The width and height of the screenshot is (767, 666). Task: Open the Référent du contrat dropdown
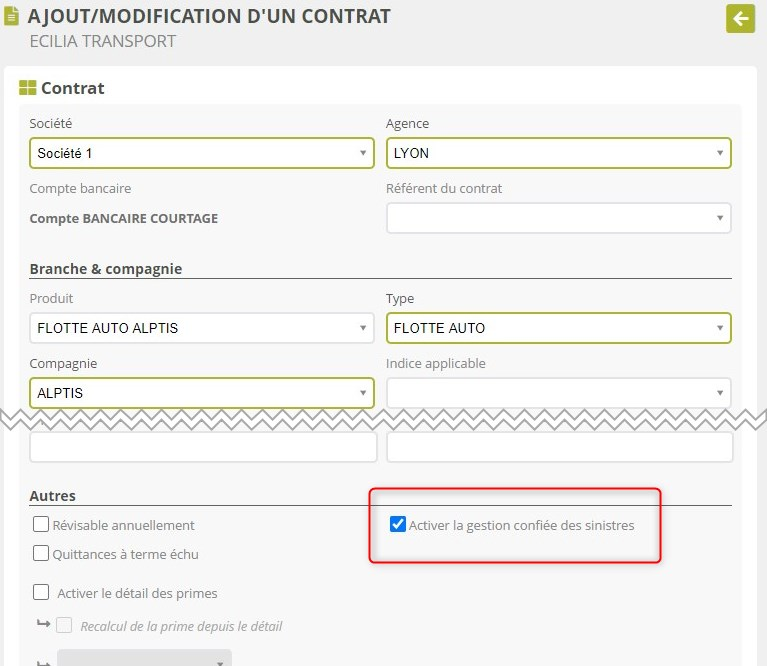coord(558,218)
